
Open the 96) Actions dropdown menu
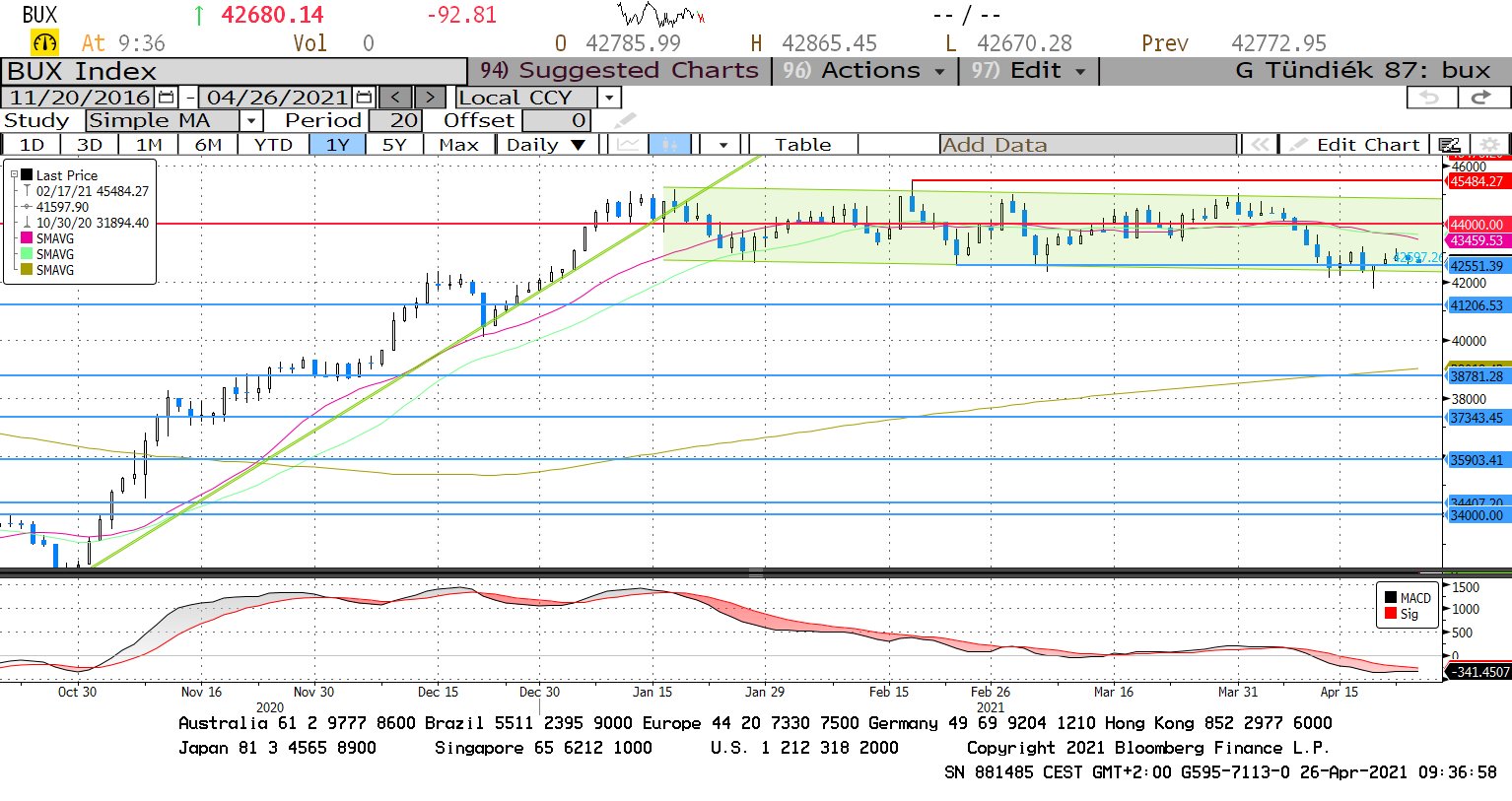[x=863, y=71]
